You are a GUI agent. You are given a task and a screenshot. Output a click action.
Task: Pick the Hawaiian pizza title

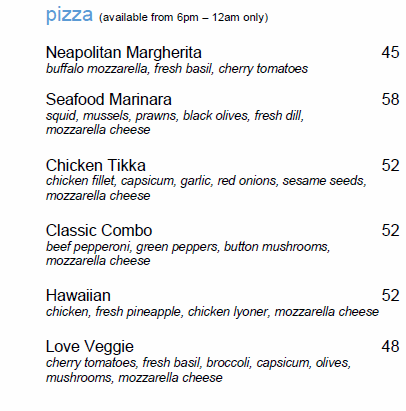click(x=78, y=295)
